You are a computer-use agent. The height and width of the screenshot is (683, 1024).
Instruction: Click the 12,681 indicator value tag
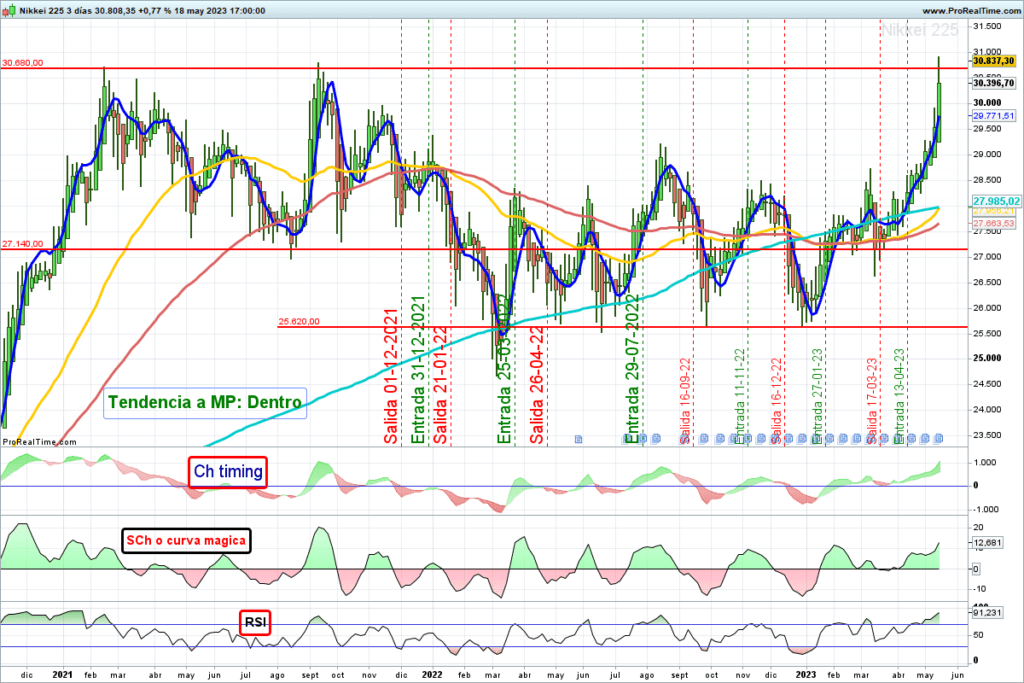coord(987,543)
